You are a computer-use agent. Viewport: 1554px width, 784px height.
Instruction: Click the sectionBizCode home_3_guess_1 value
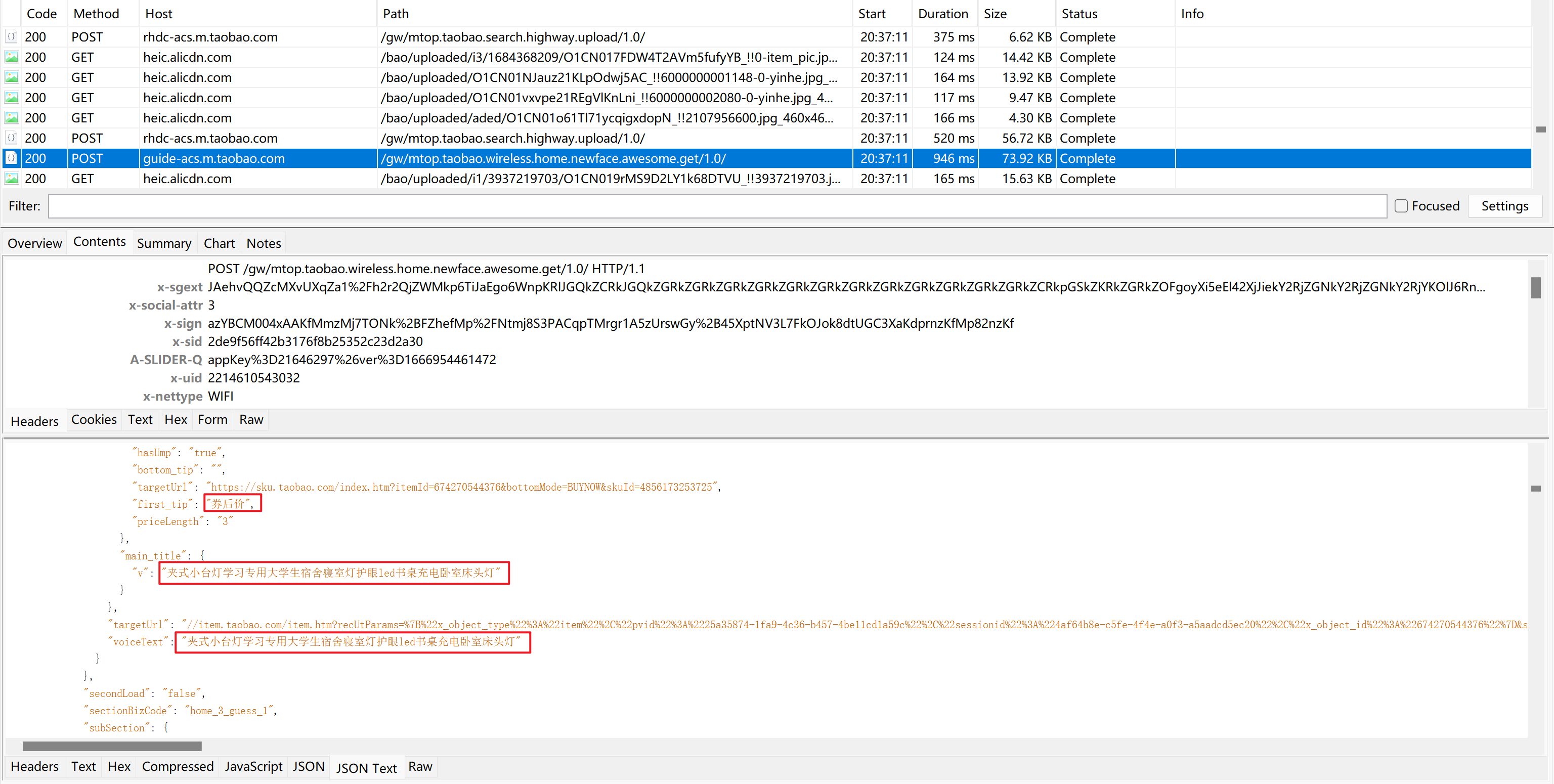(x=229, y=711)
